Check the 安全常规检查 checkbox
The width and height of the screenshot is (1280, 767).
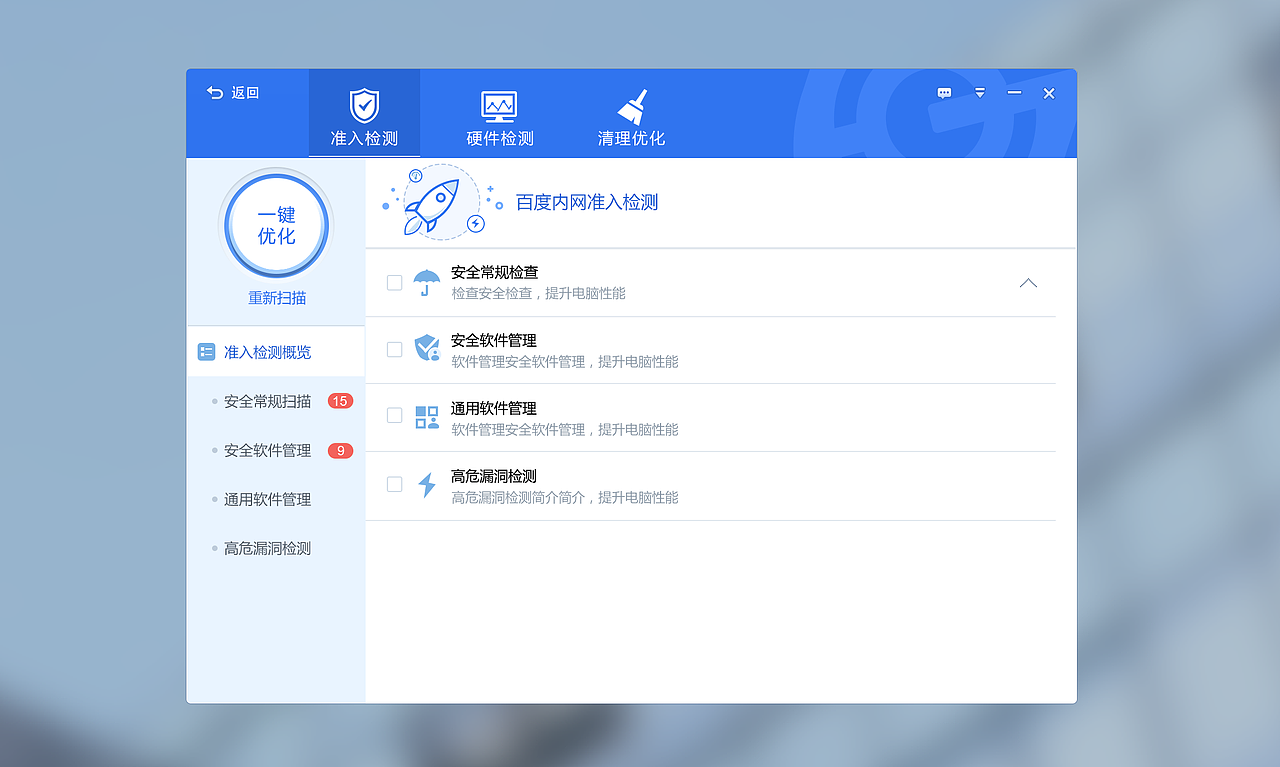click(x=394, y=283)
